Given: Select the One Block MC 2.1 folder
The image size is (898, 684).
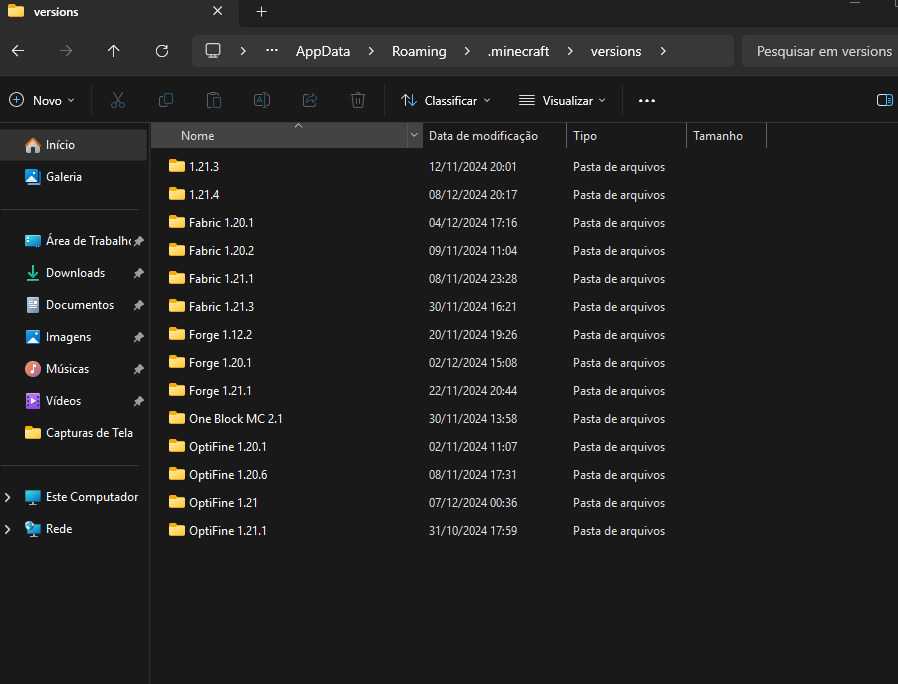Looking at the screenshot, I should coord(225,419).
